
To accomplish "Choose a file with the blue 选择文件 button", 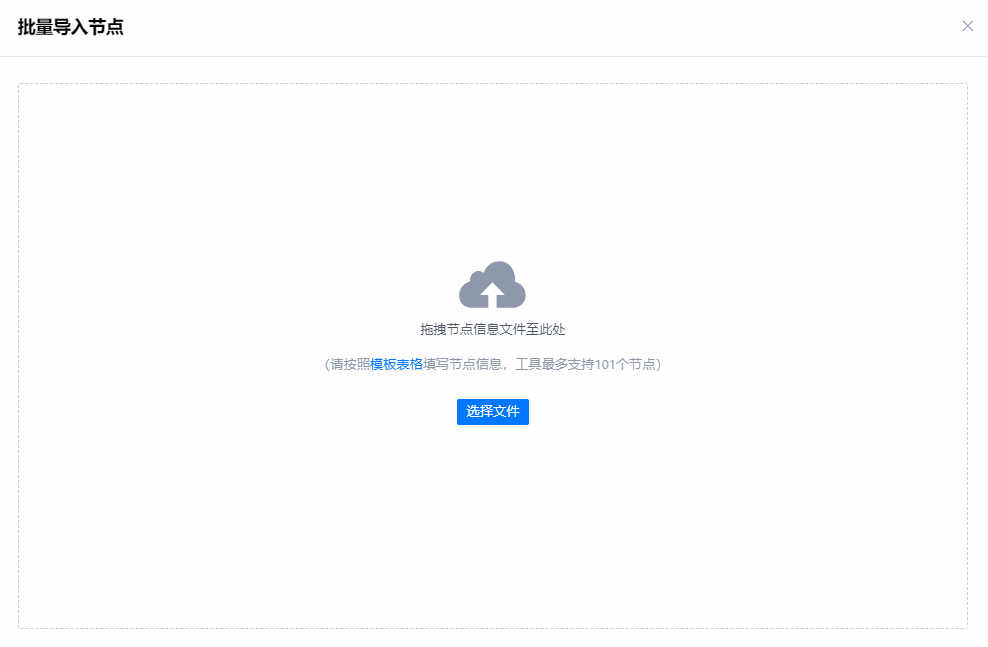I will click(x=493, y=411).
